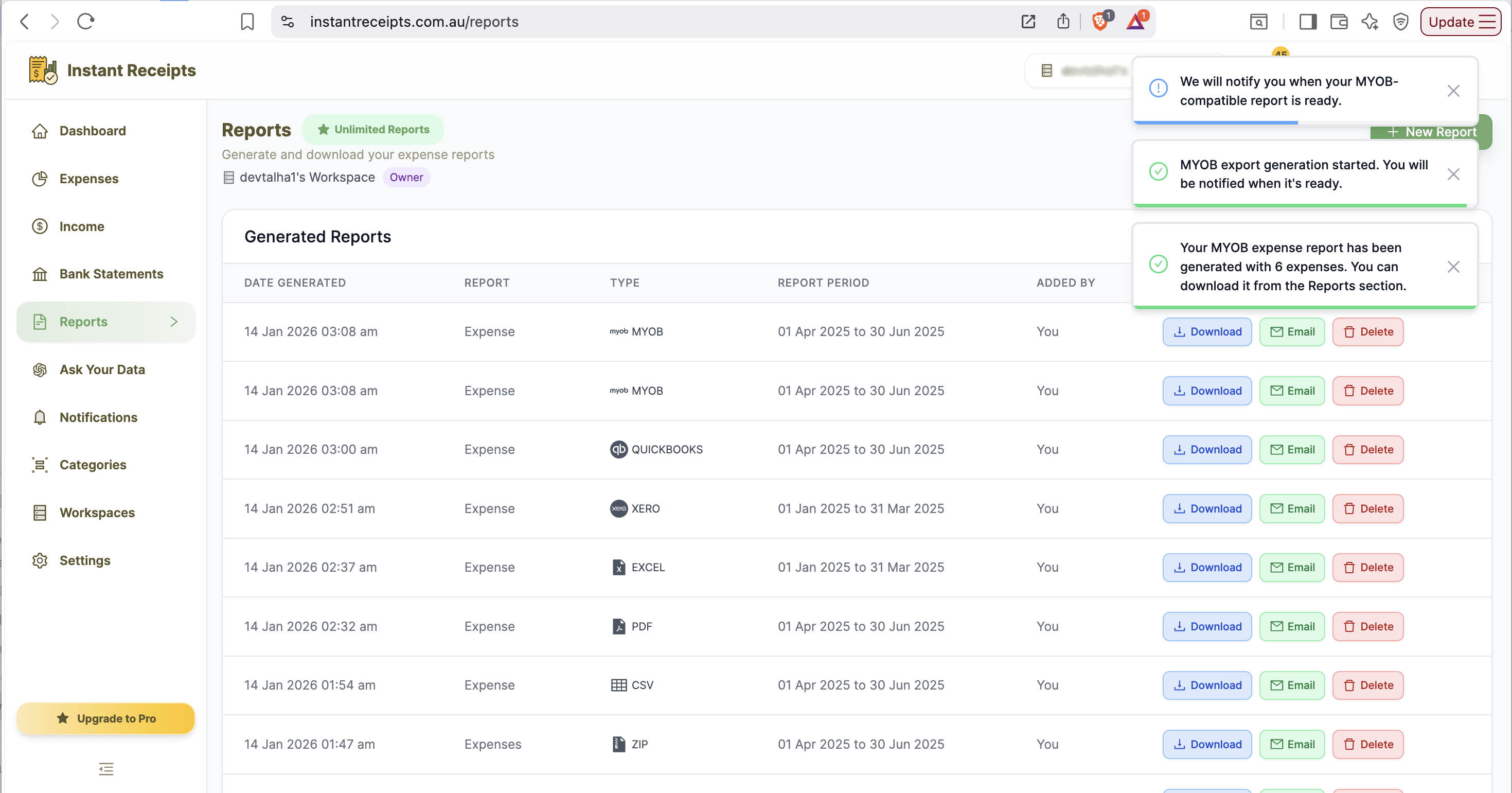Delete the EXCEL report
The width and height of the screenshot is (1512, 793).
[x=1367, y=568]
